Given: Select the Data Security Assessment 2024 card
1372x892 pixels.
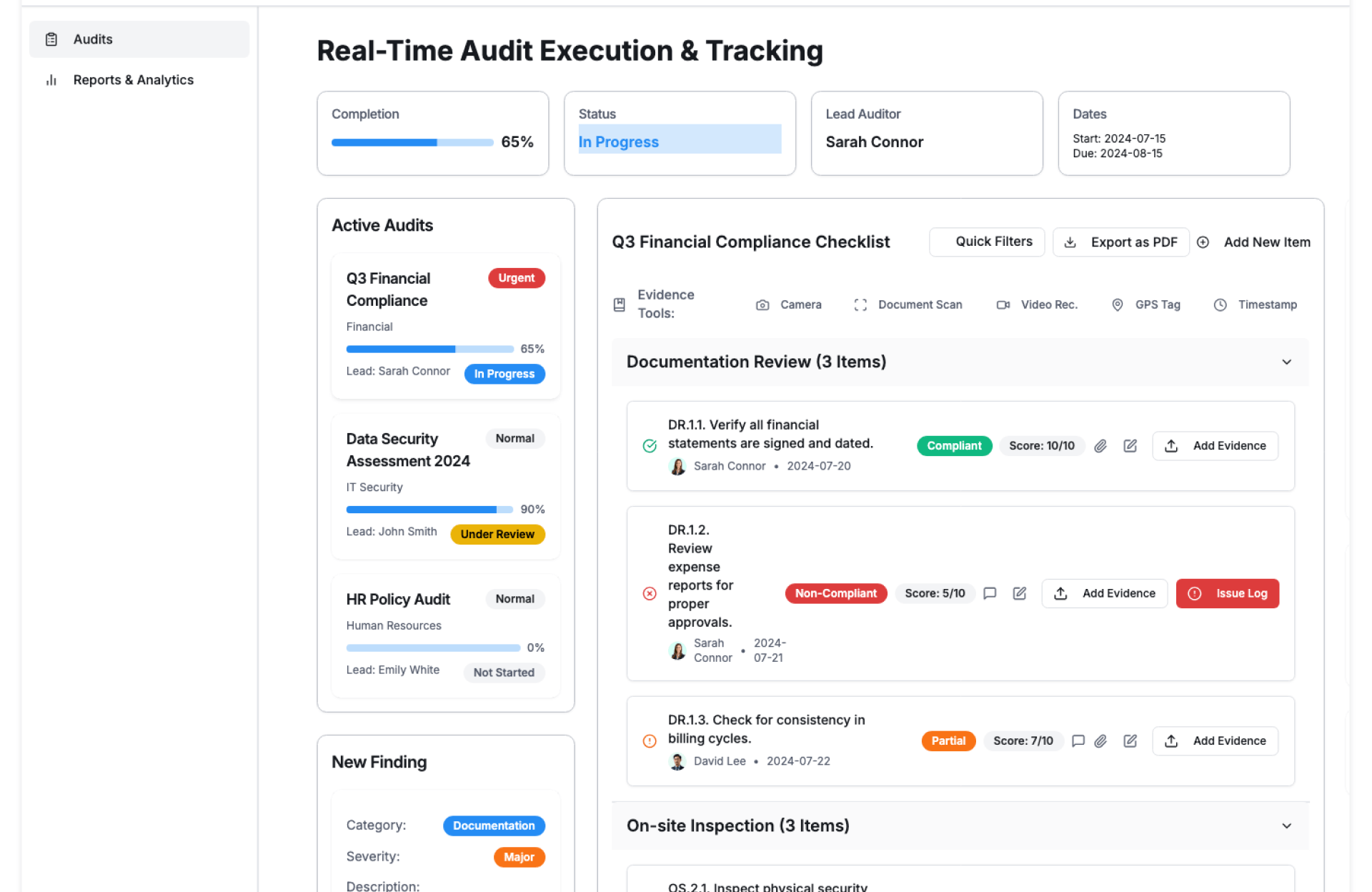Looking at the screenshot, I should (x=445, y=486).
